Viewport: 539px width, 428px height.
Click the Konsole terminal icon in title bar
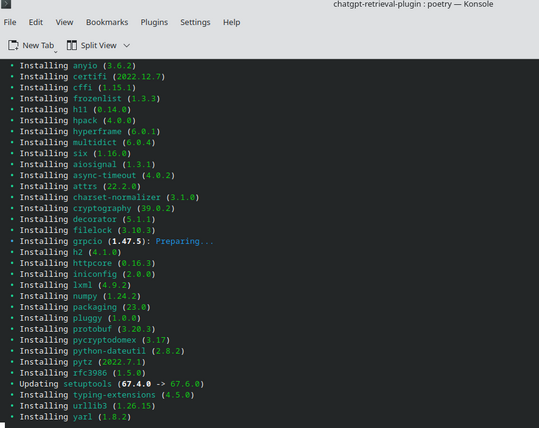tap(6, 4)
